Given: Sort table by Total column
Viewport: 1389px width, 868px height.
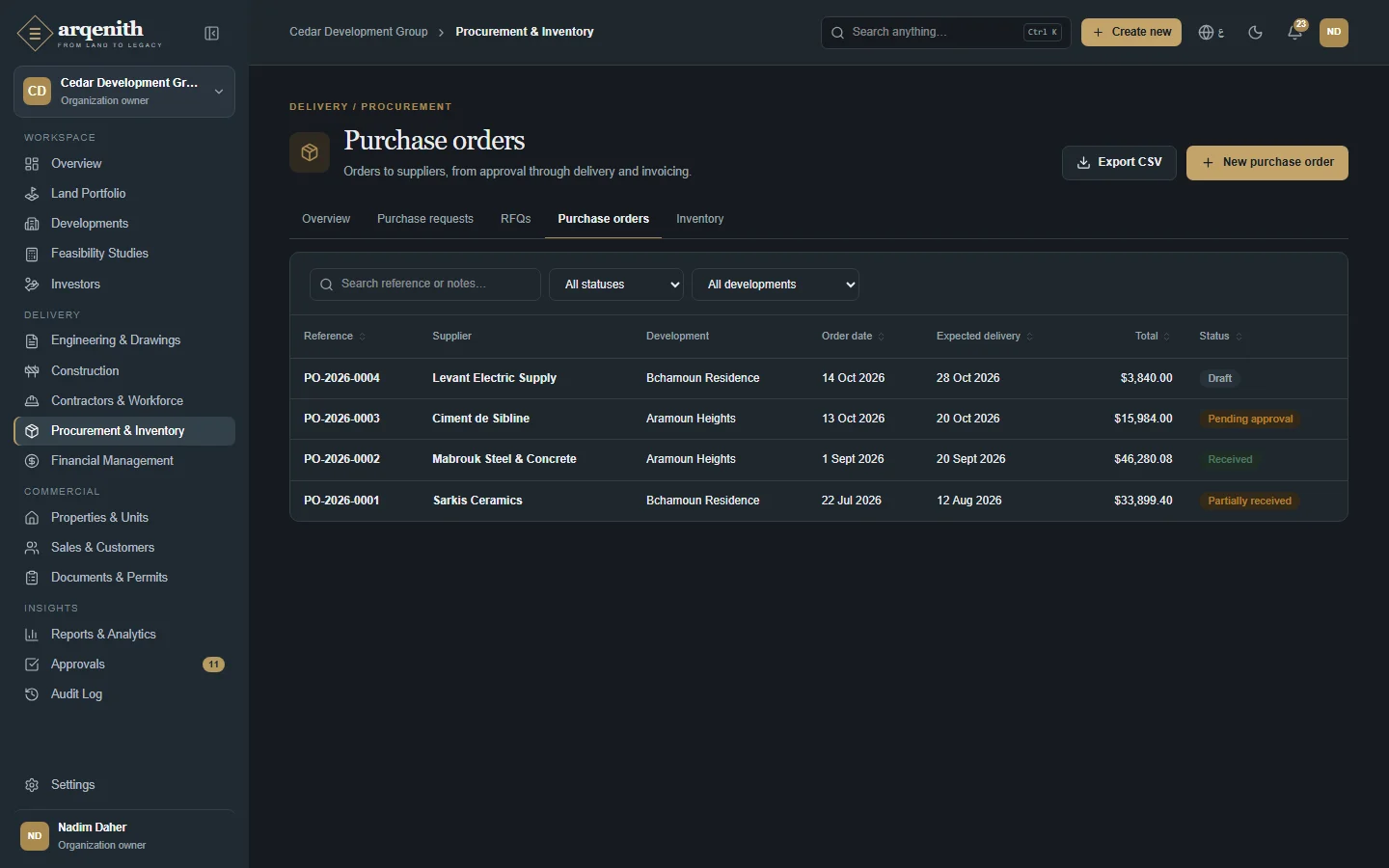Looking at the screenshot, I should [1153, 337].
